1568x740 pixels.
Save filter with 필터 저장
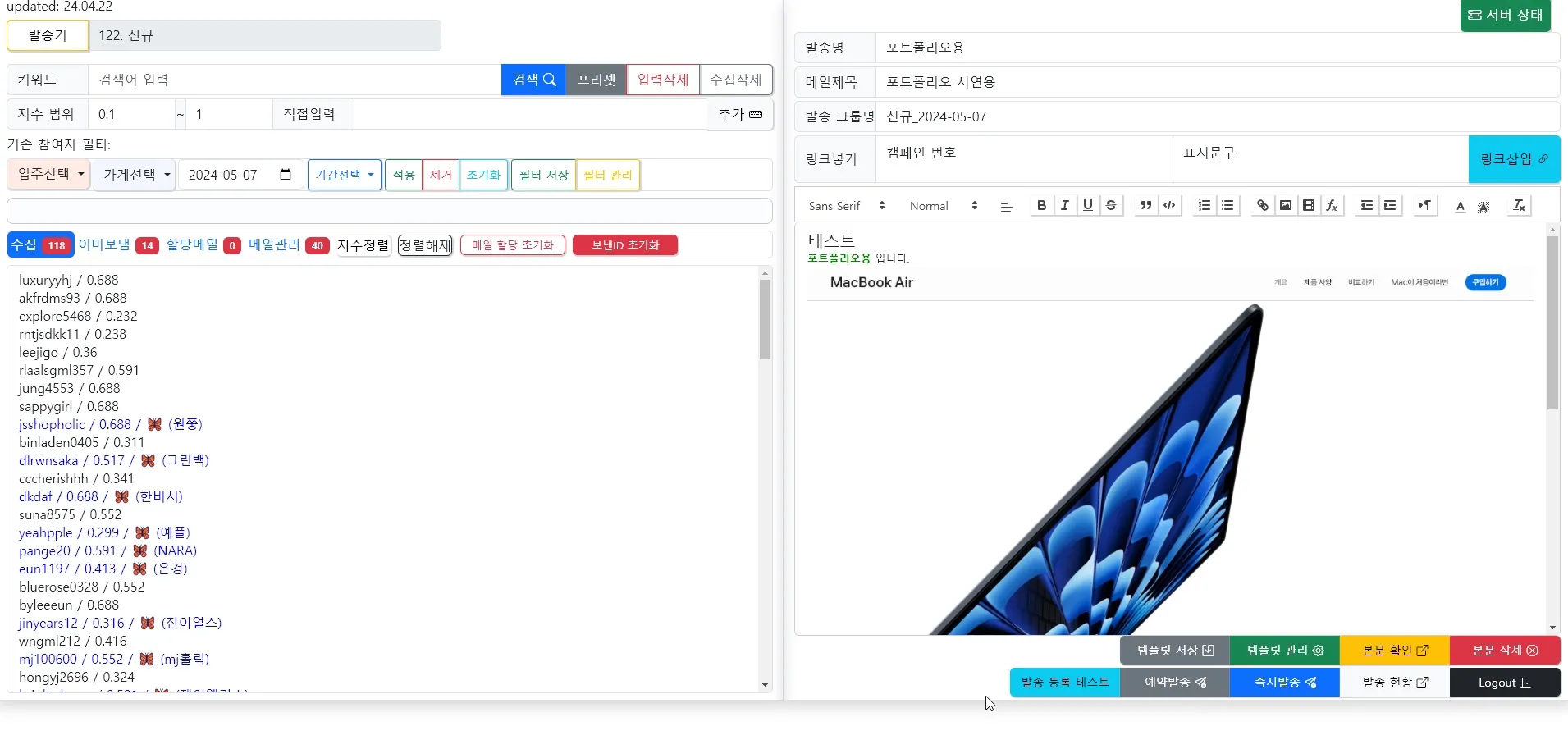point(544,175)
